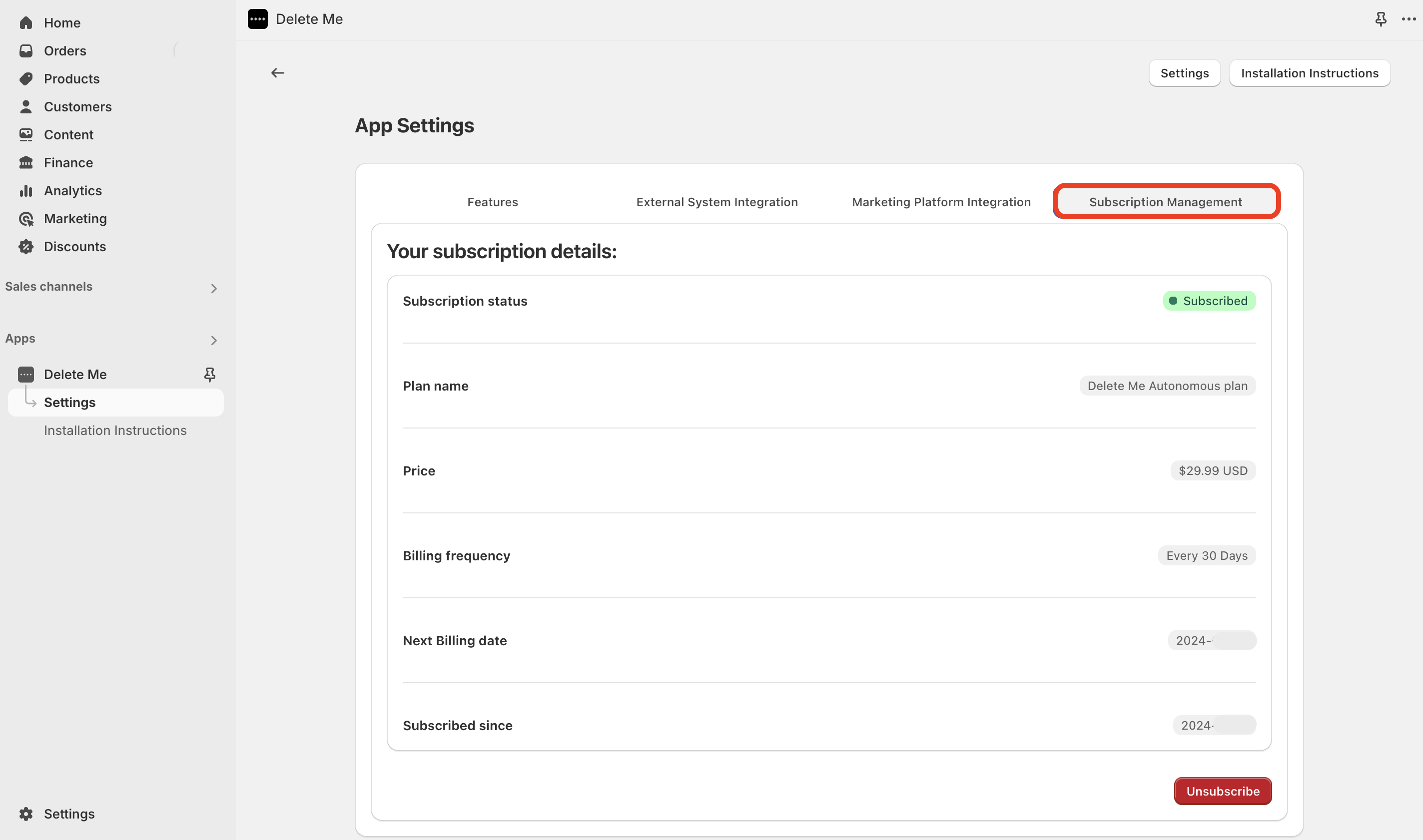Viewport: 1423px width, 840px height.
Task: Click the Plan name label
Action: pyautogui.click(x=436, y=386)
